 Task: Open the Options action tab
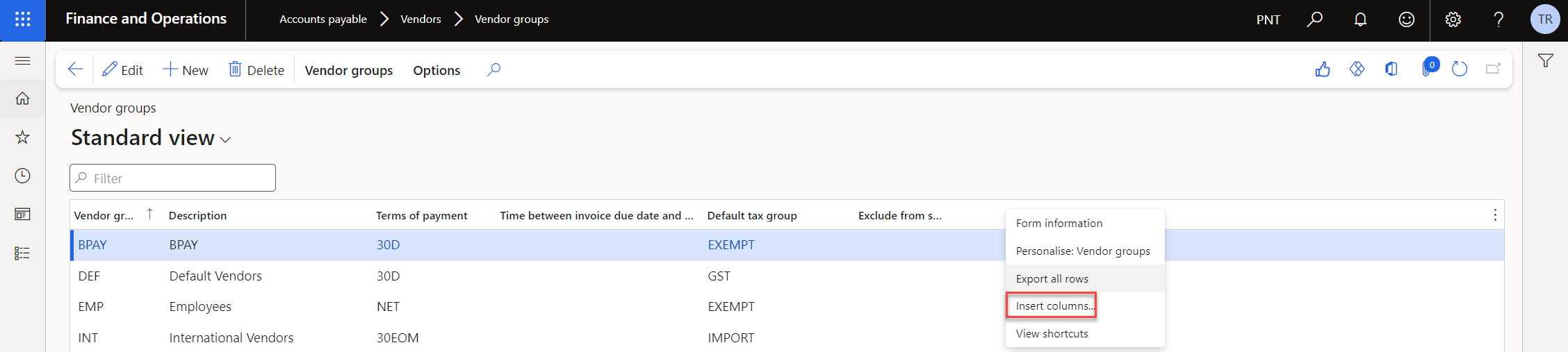point(436,70)
